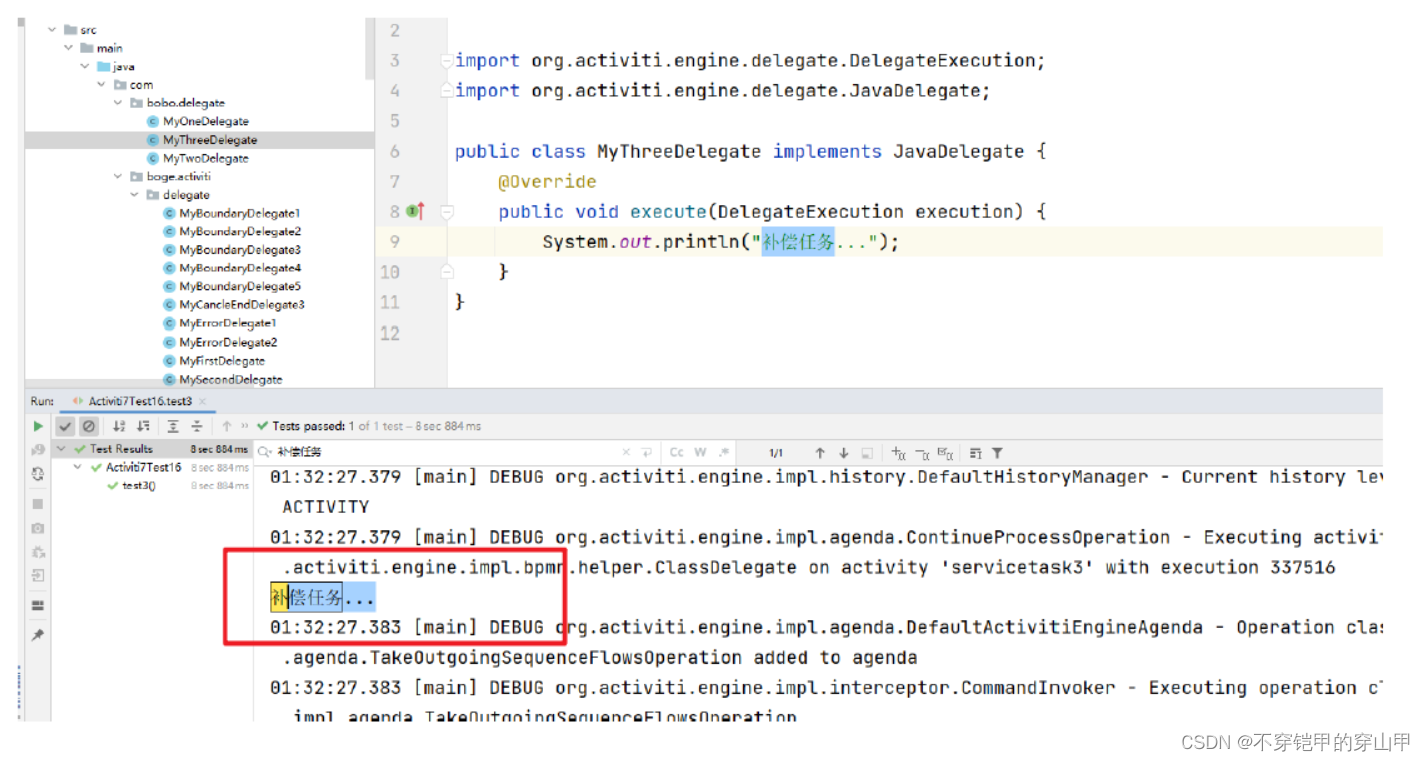Click the attach debugger bug icon

38,551
